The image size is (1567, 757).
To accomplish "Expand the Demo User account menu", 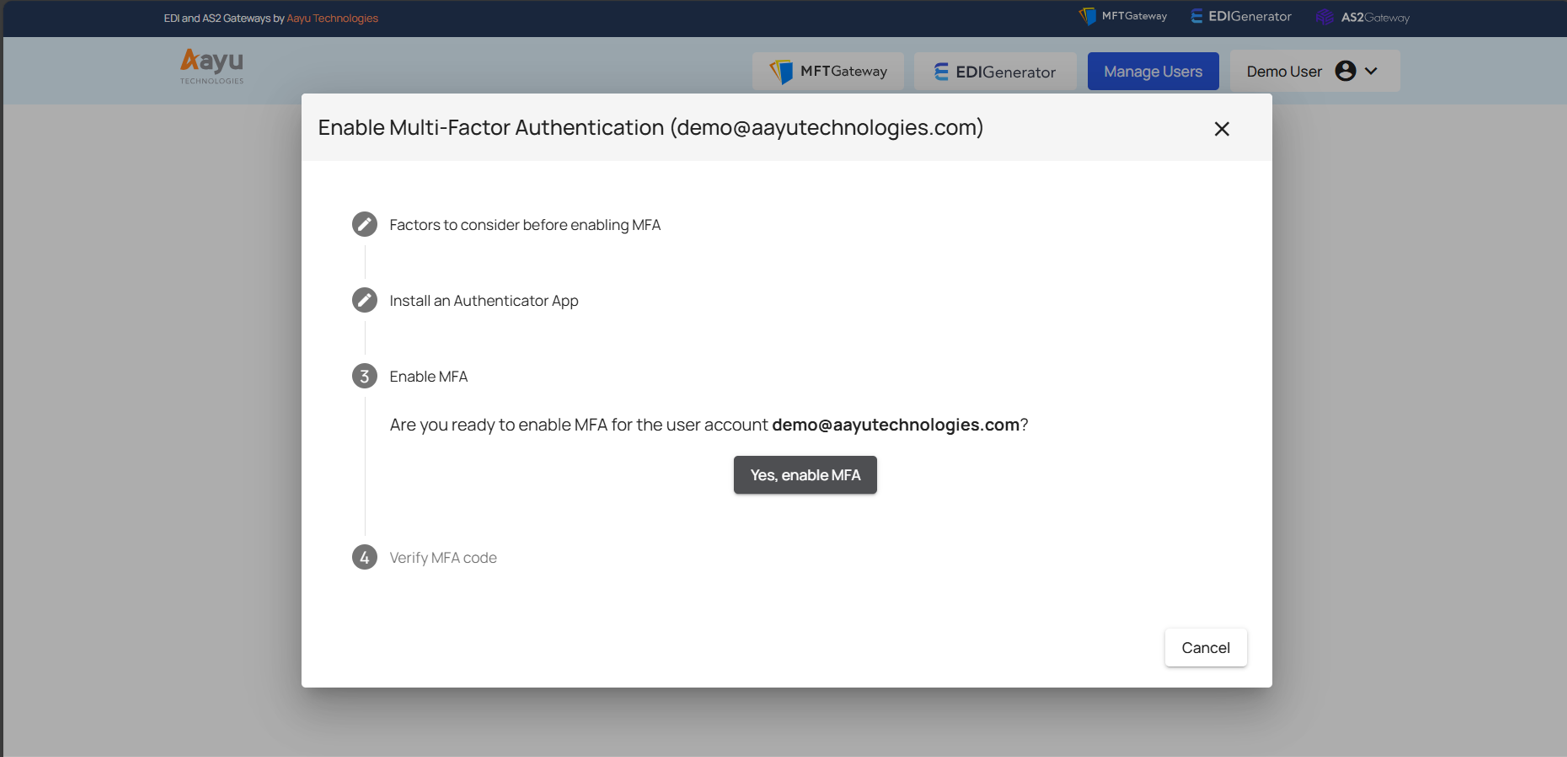I will point(1314,71).
